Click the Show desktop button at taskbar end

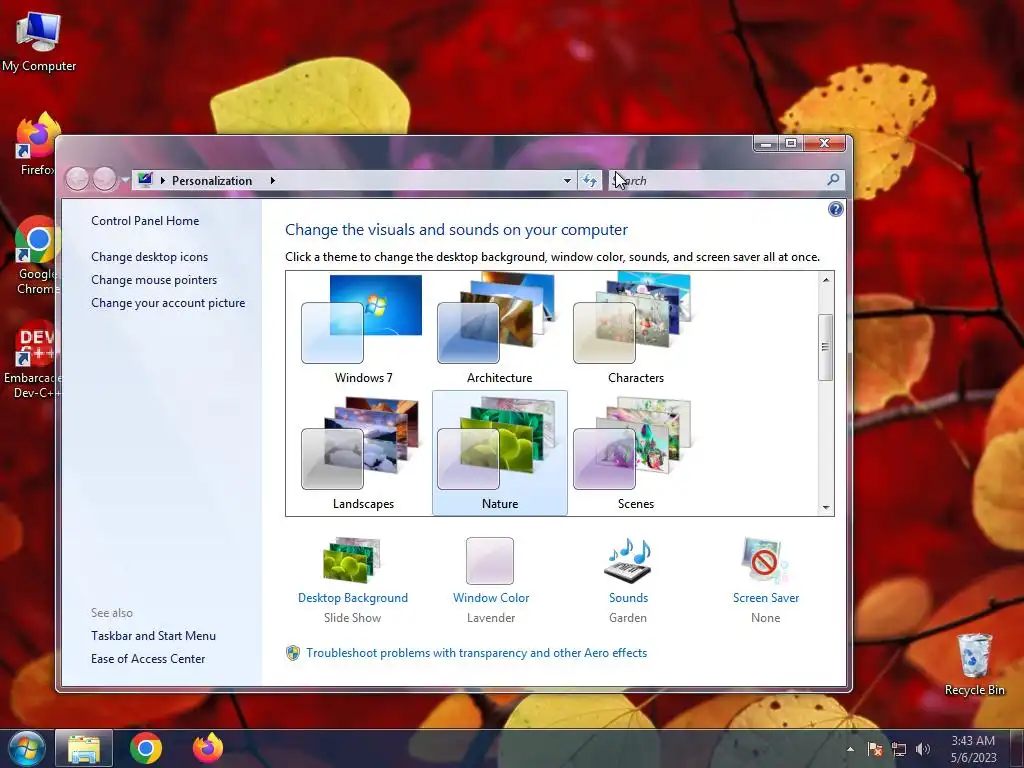(x=1017, y=749)
